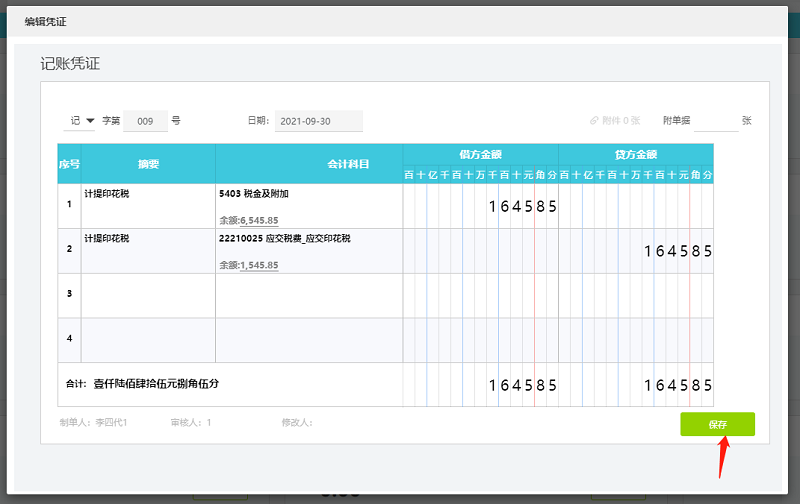800x504 pixels.
Task: Click the 贷方金额 column header
Action: (x=635, y=154)
